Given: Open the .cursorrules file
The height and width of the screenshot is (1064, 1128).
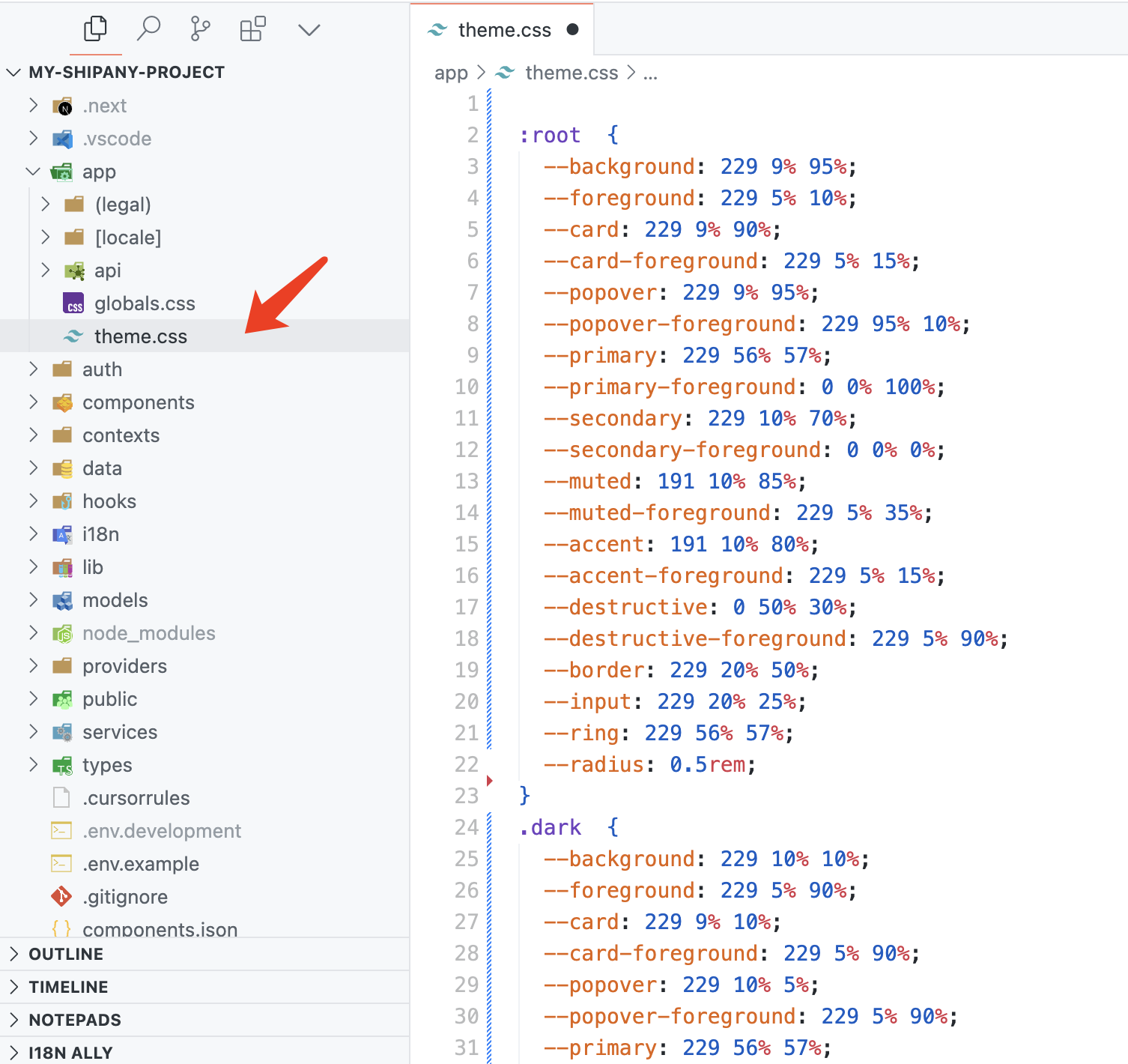Looking at the screenshot, I should click(204, 798).
